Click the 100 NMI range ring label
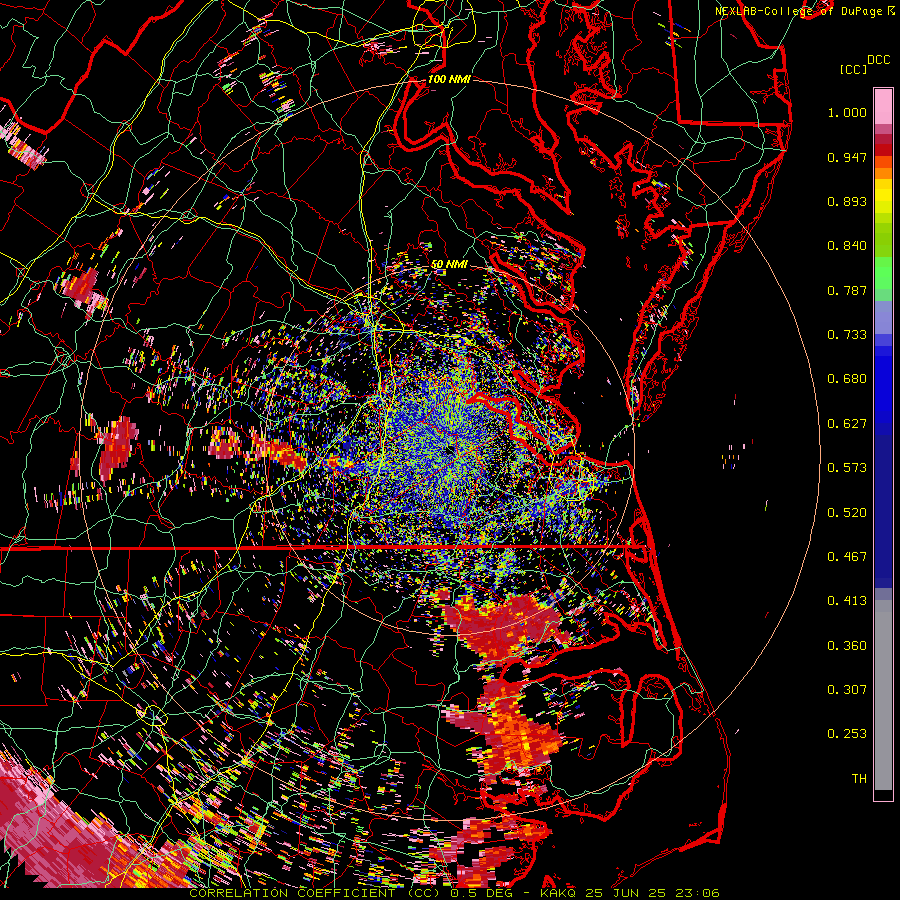The height and width of the screenshot is (900, 900). pyautogui.click(x=449, y=79)
